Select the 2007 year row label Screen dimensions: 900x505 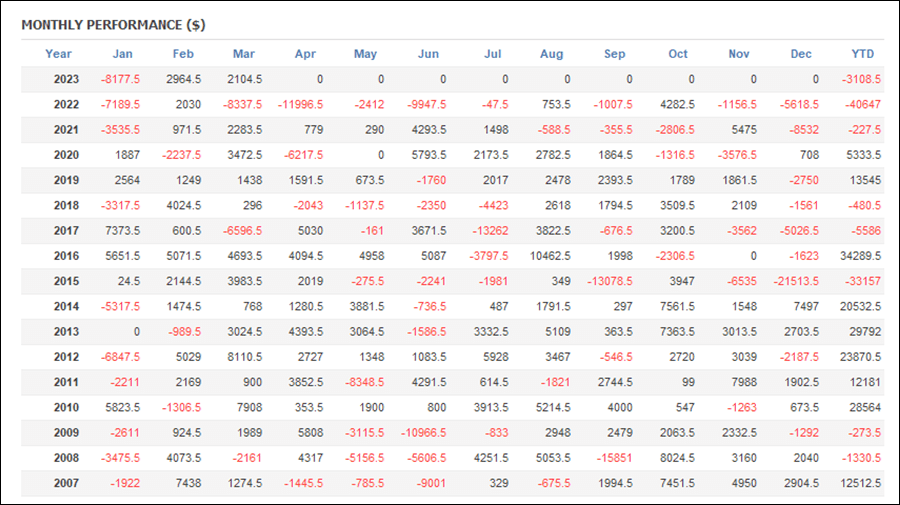tap(66, 483)
